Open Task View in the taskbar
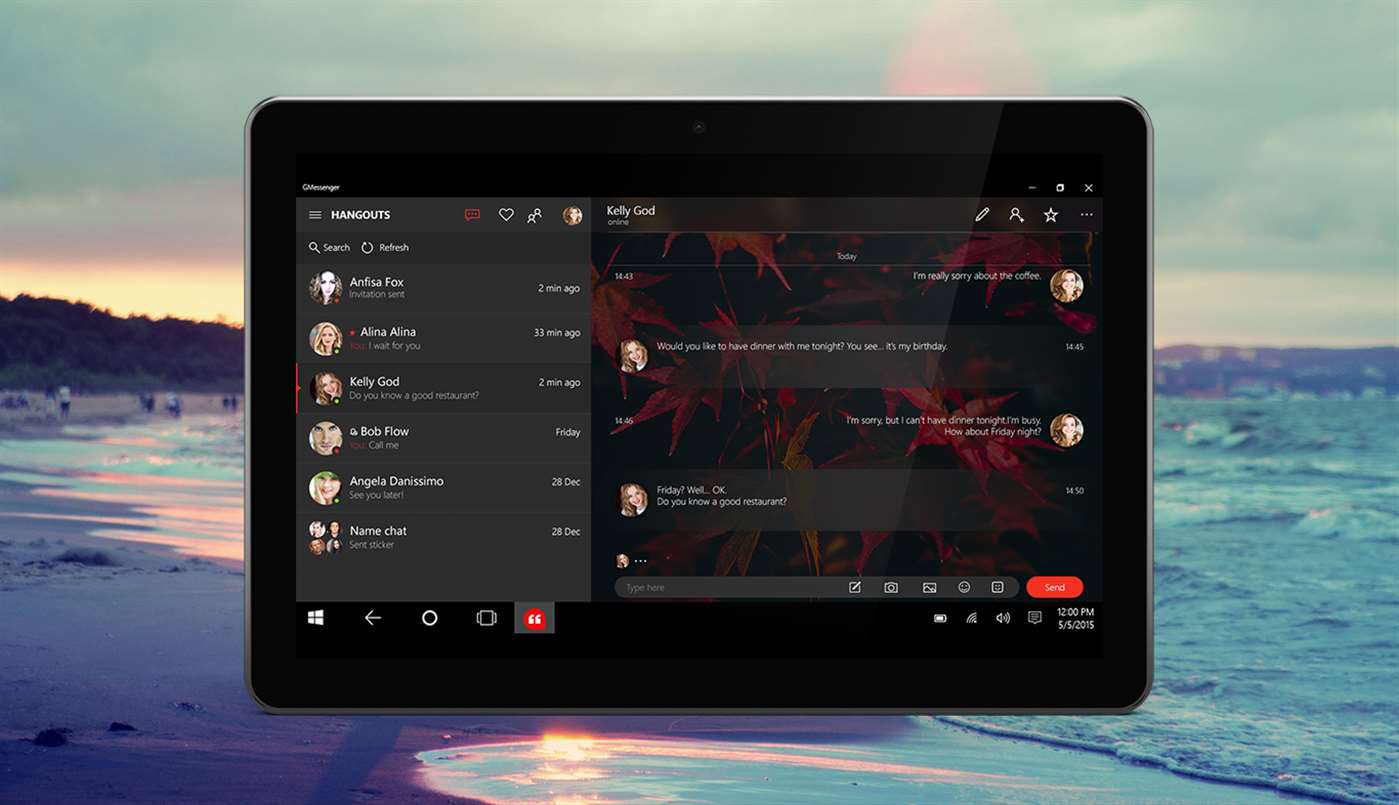 click(486, 618)
